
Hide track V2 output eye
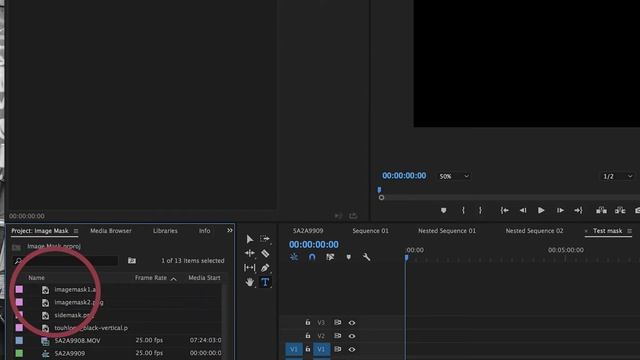pos(352,336)
